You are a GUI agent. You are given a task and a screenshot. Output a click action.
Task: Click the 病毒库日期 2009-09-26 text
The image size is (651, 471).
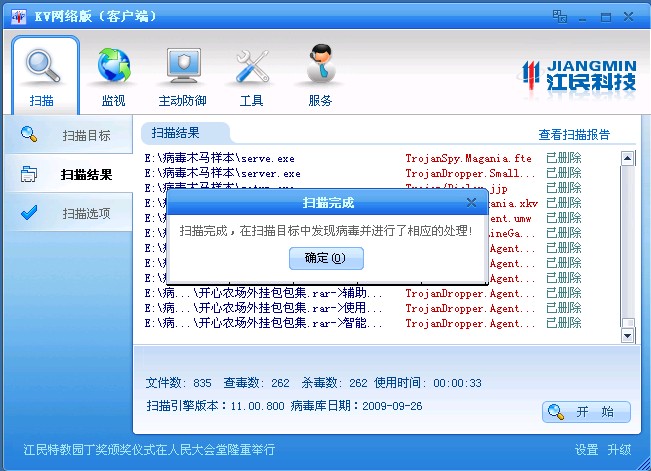coord(357,406)
